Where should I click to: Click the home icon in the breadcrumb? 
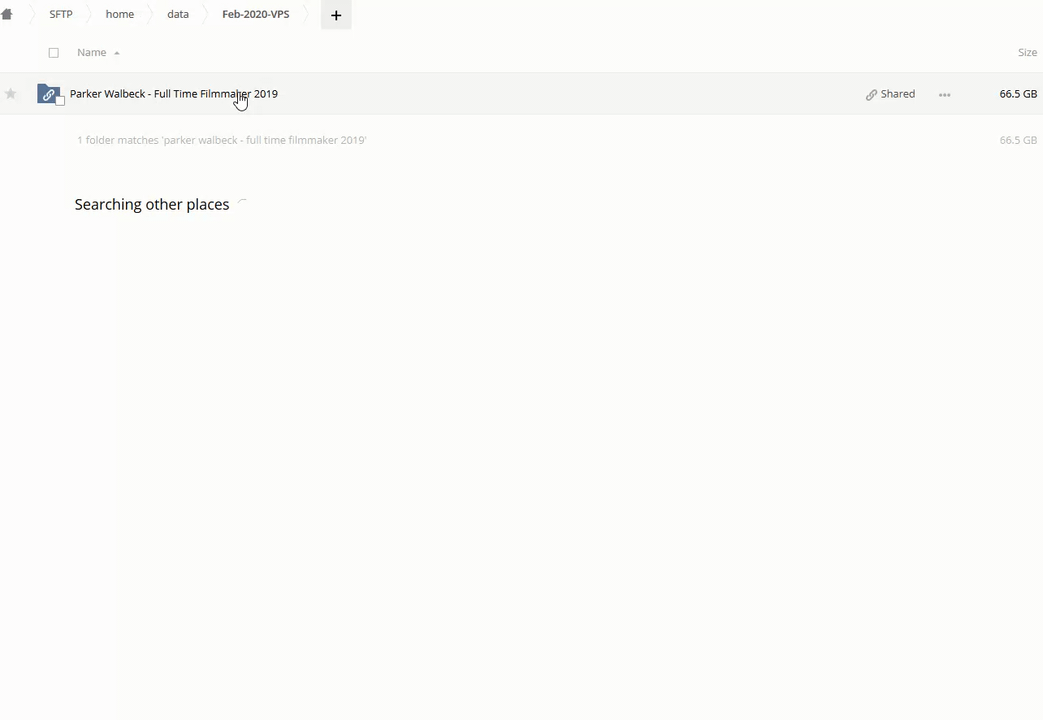[7, 14]
